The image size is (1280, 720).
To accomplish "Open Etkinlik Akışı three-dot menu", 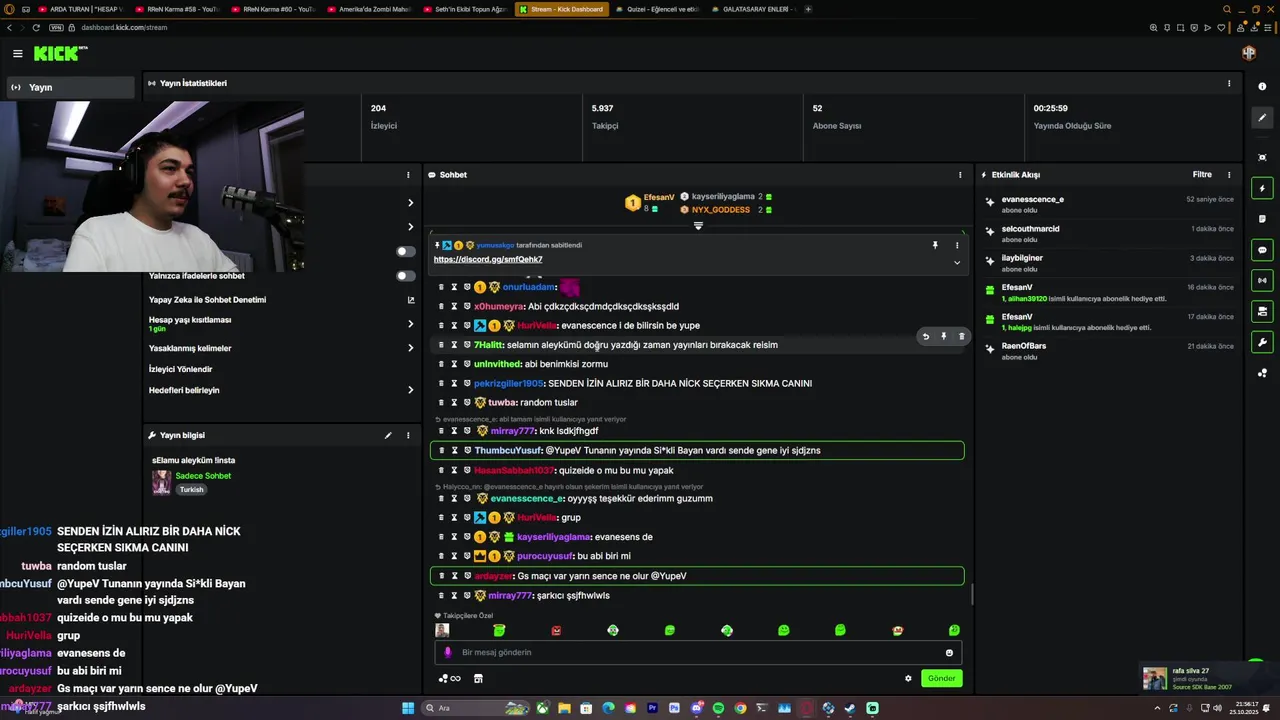I will (1229, 175).
